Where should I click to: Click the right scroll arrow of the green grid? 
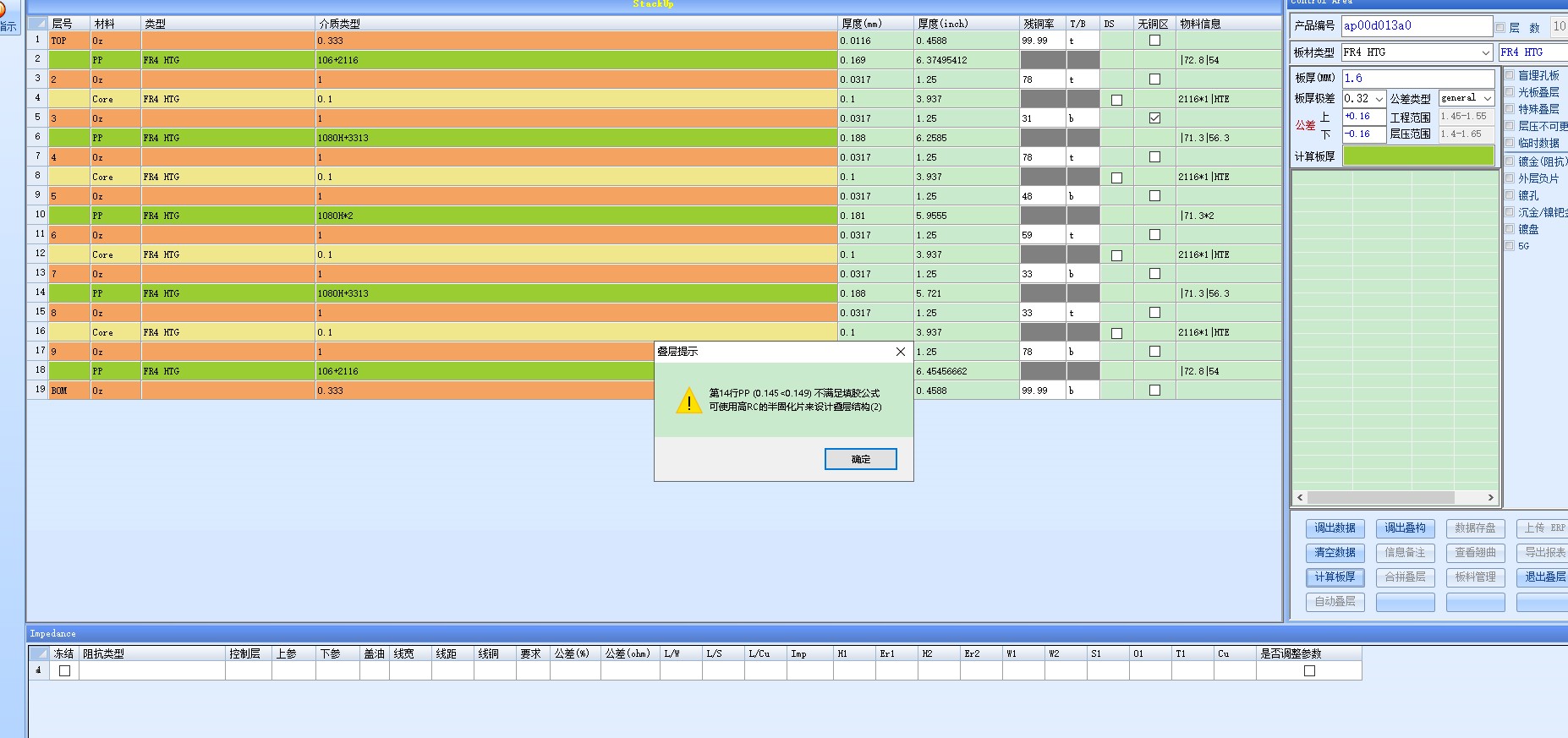1490,498
